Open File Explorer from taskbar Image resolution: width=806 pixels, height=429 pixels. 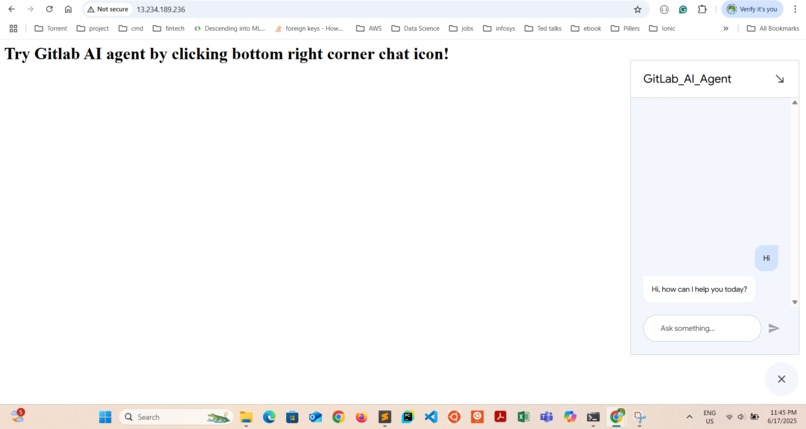click(x=246, y=417)
